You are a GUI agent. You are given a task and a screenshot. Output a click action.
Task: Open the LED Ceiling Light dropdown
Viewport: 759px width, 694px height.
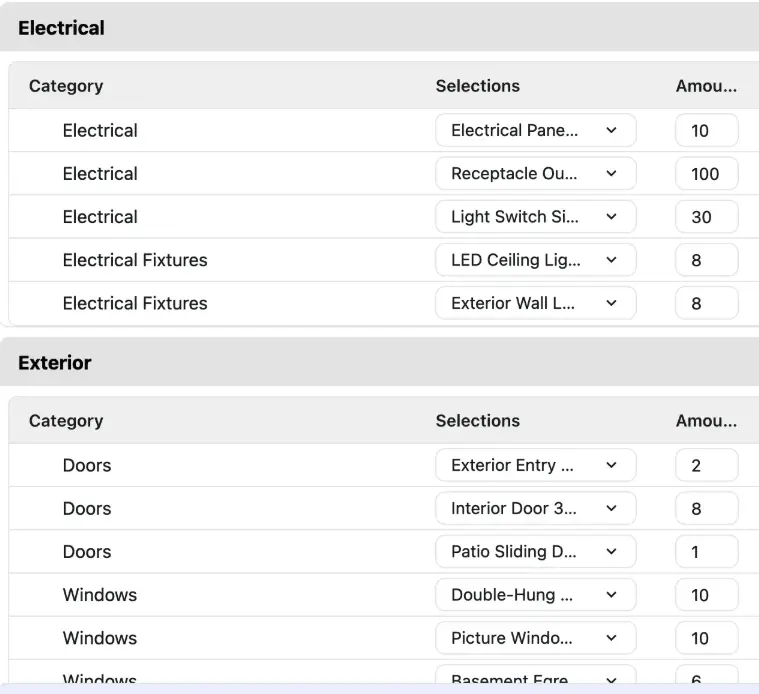[x=535, y=260]
